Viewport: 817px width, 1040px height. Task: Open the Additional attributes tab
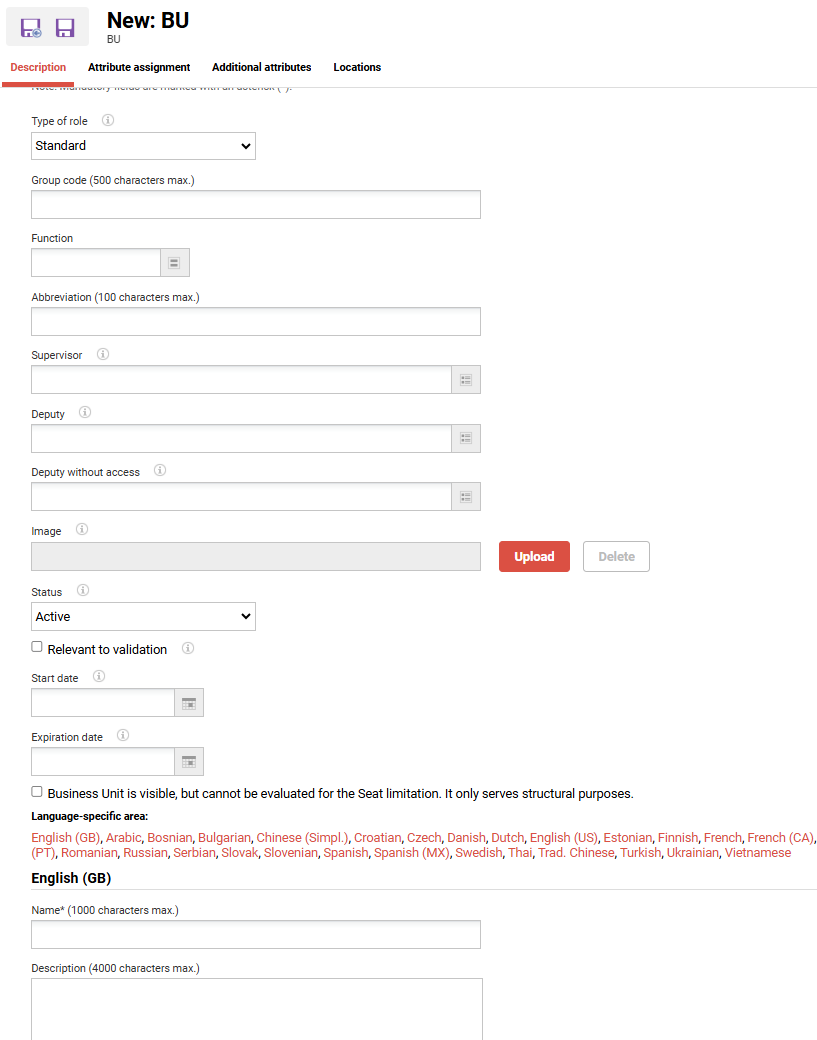point(261,67)
